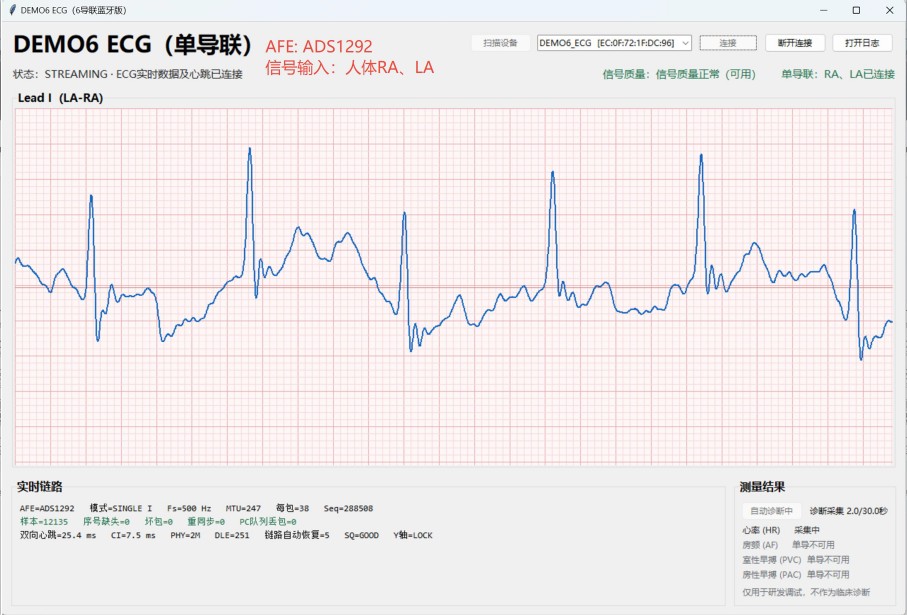Close the DEMO6 ECG window
The width and height of the screenshot is (907, 615).
click(890, 10)
